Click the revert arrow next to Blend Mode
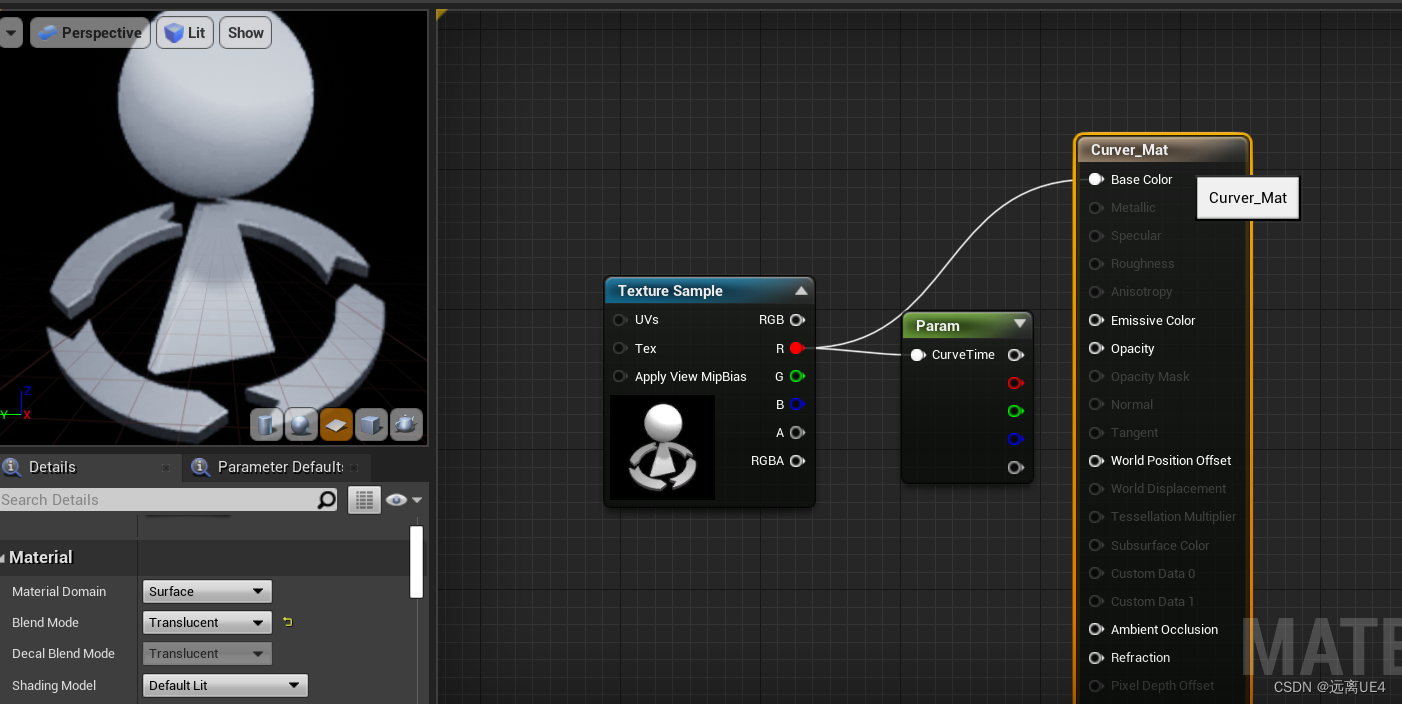 [287, 622]
